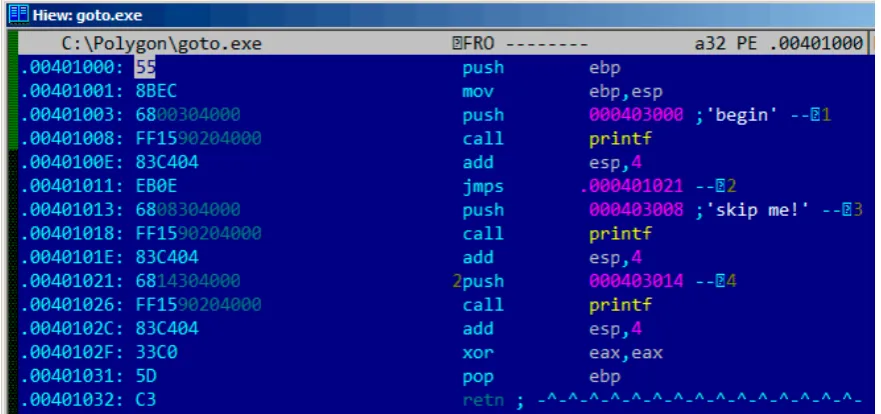Click the 'mov ebp,esp' instruction

pyautogui.click(x=562, y=92)
